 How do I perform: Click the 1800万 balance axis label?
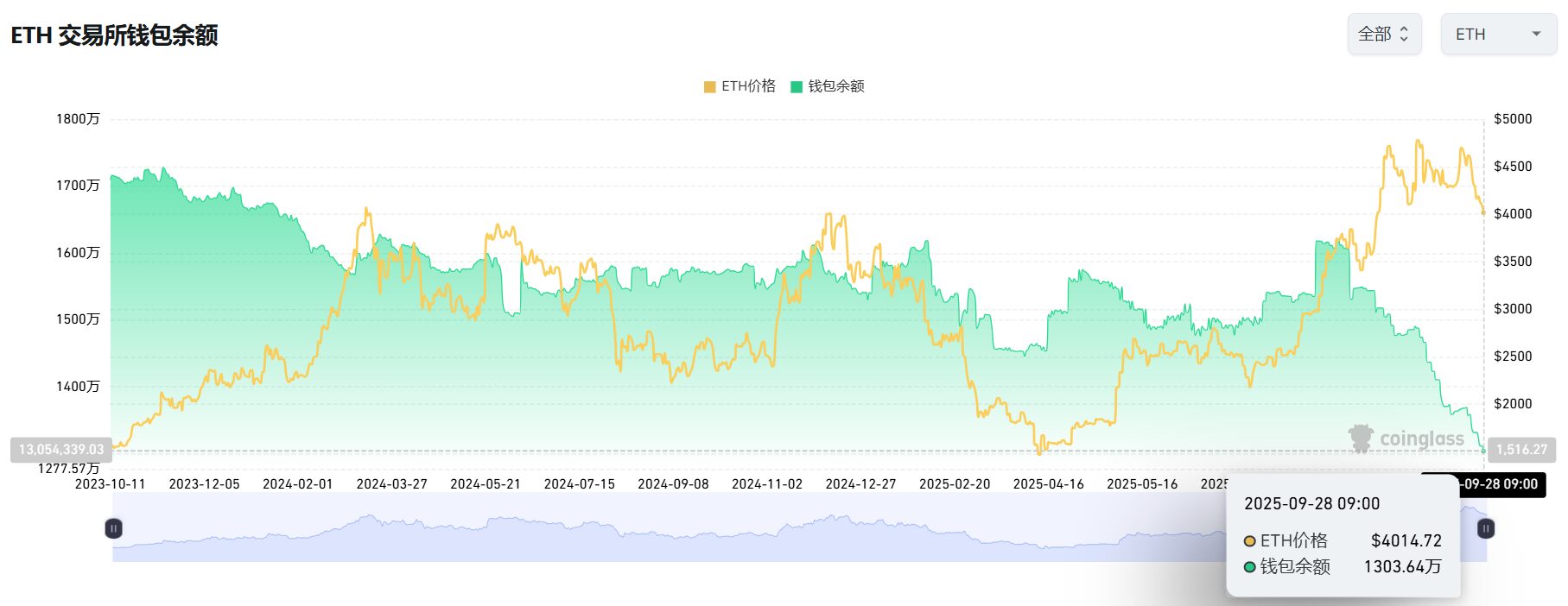(x=78, y=119)
